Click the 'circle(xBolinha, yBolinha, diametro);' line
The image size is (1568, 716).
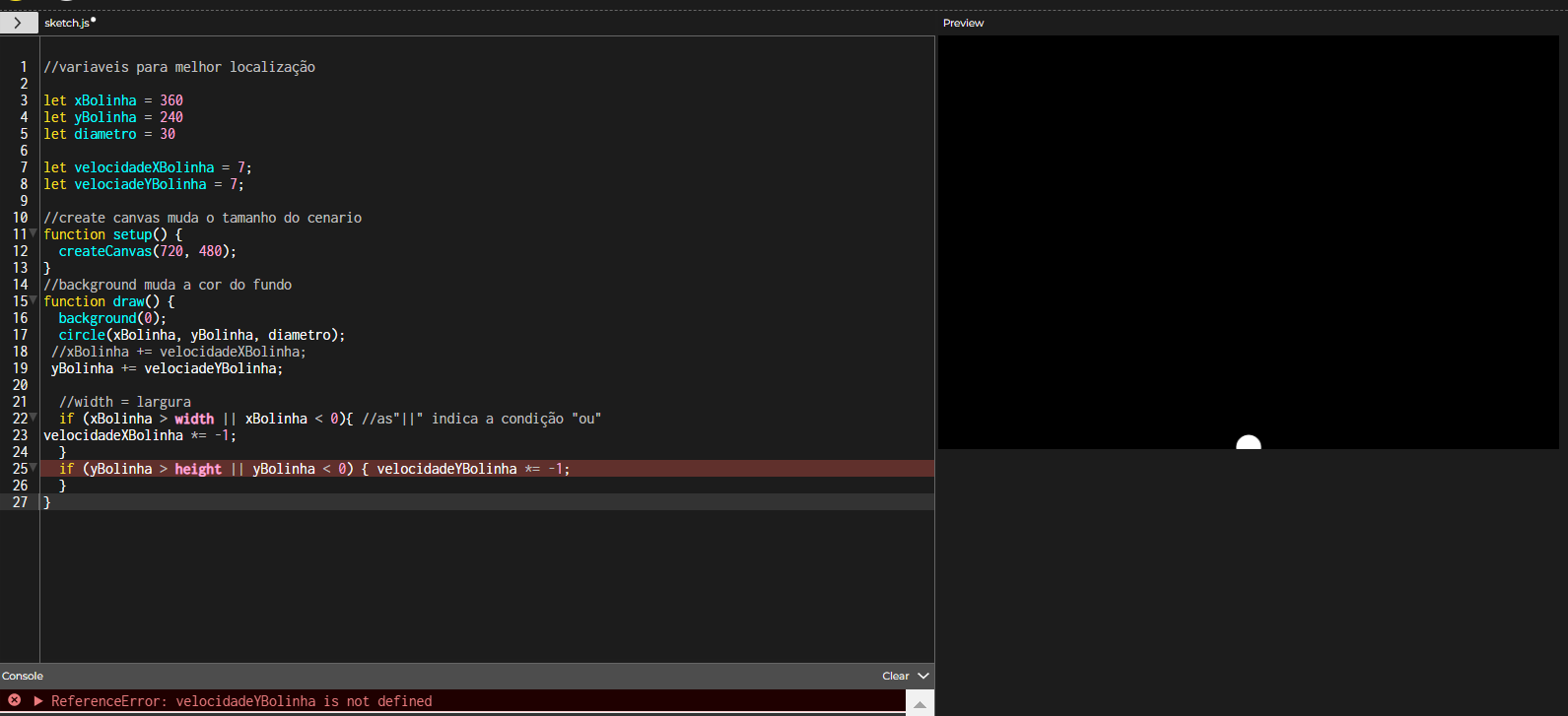[202, 335]
